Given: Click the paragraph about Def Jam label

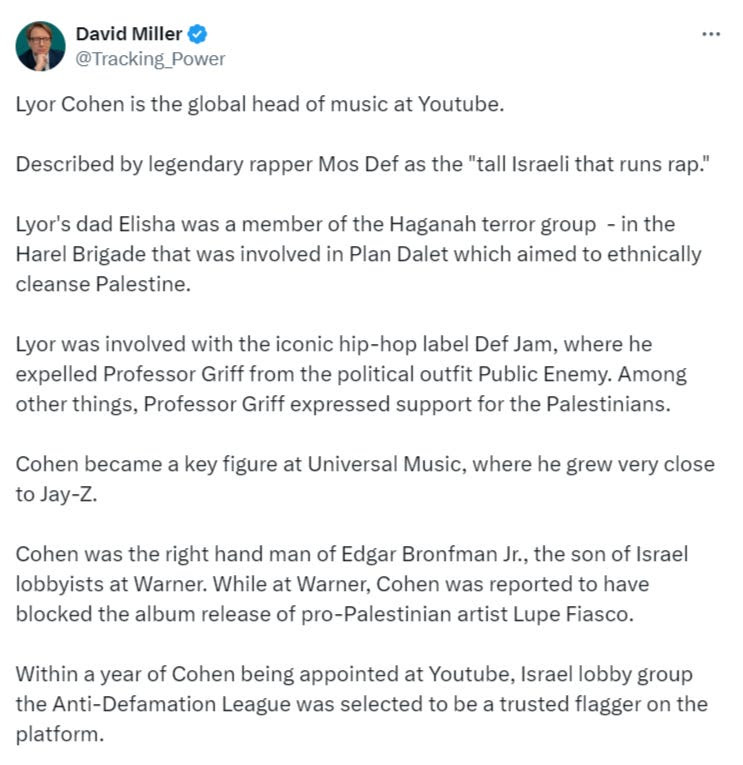Looking at the screenshot, I should pyautogui.click(x=351, y=374).
